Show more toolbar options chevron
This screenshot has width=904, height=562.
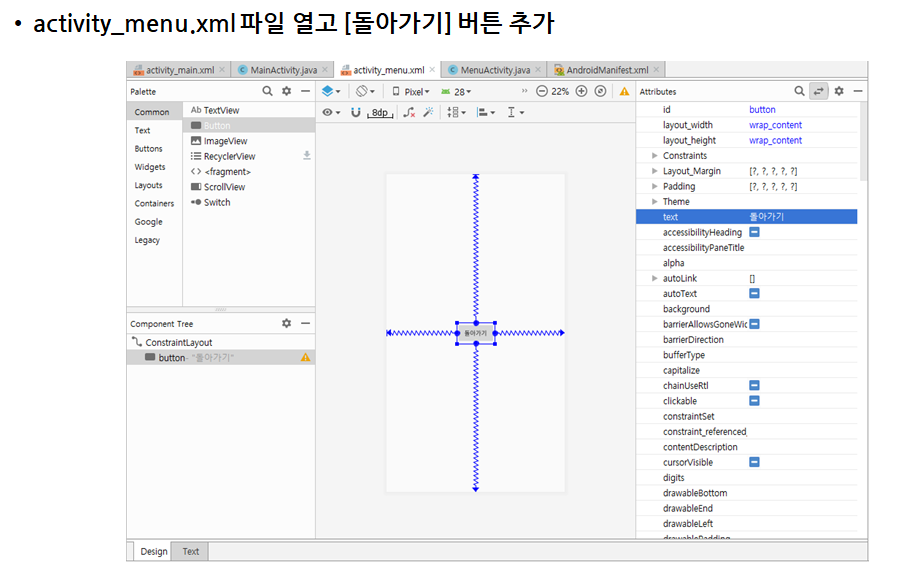(524, 90)
